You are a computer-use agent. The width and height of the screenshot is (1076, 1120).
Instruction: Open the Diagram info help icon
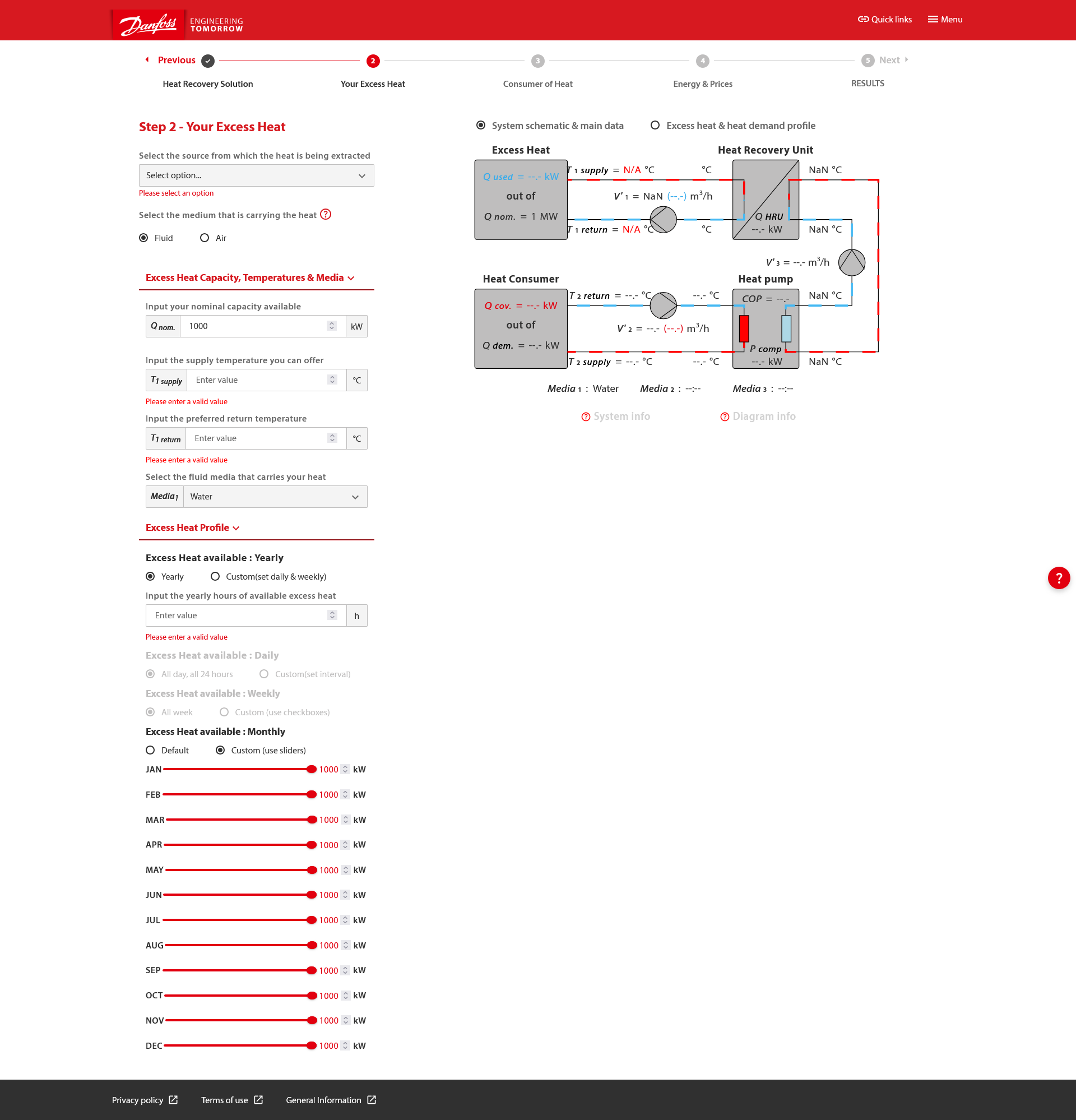click(x=725, y=416)
